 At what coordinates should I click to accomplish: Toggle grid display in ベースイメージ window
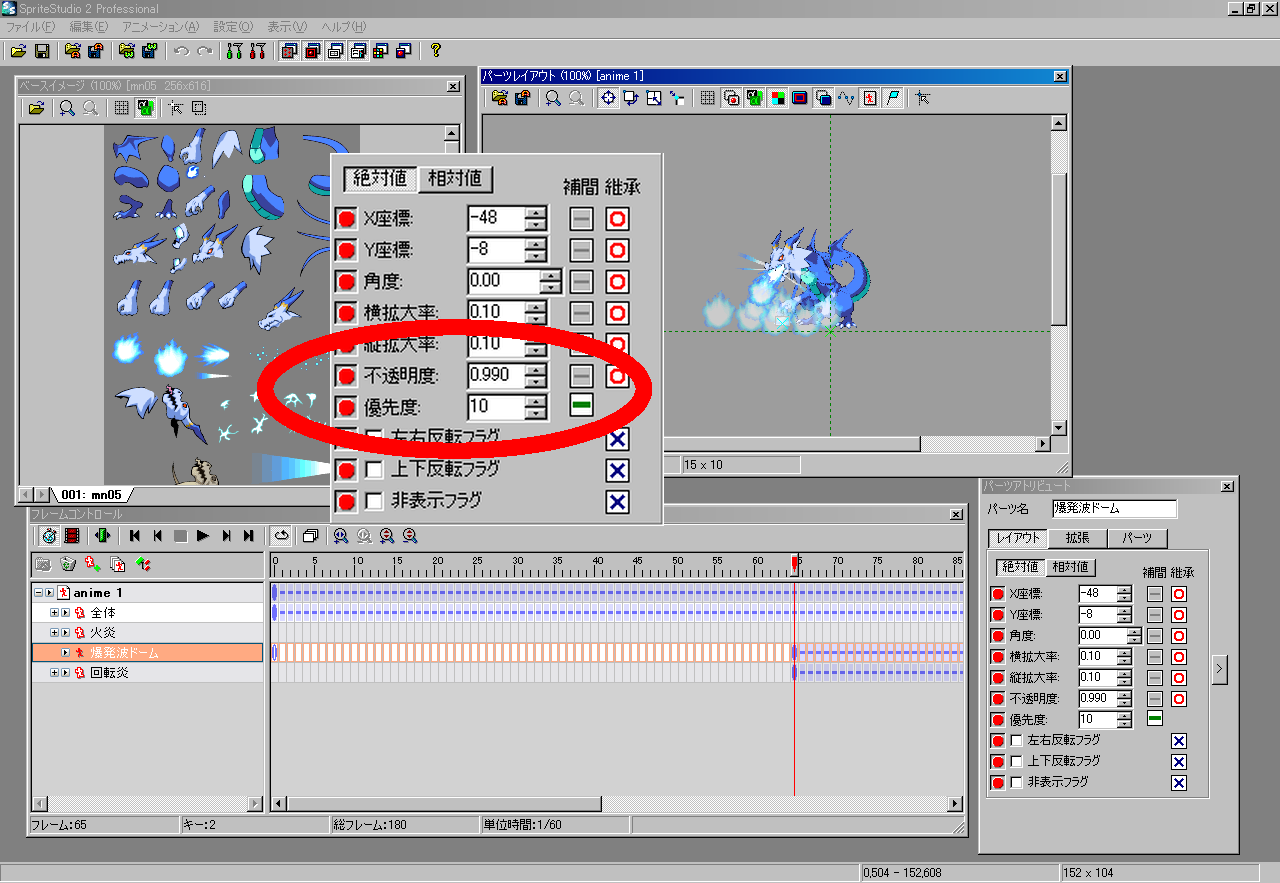coord(121,107)
